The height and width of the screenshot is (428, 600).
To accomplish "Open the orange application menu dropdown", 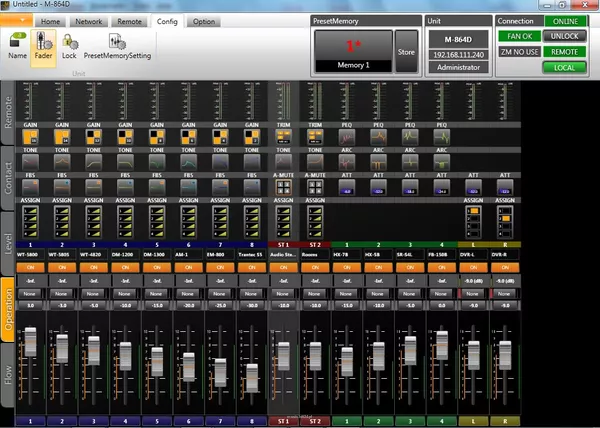I will [x=16, y=20].
